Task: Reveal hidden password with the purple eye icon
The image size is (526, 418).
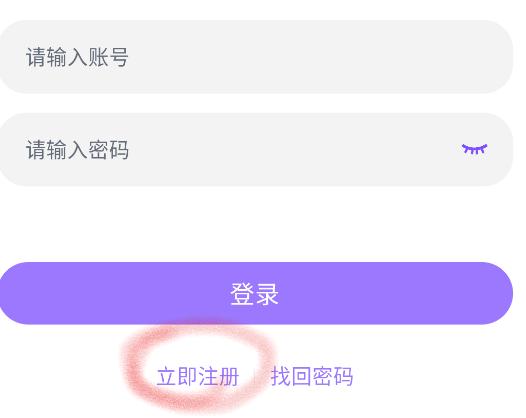Action: 474,149
